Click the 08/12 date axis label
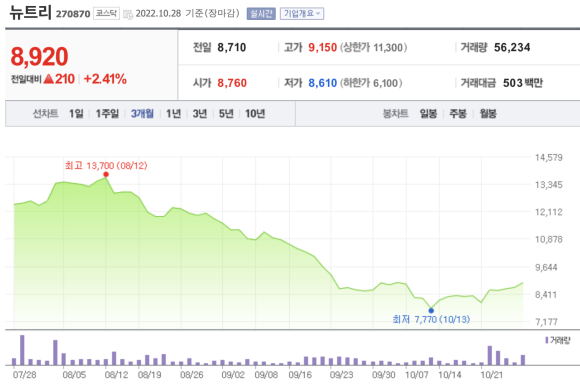The height and width of the screenshot is (392, 580). (x=117, y=375)
